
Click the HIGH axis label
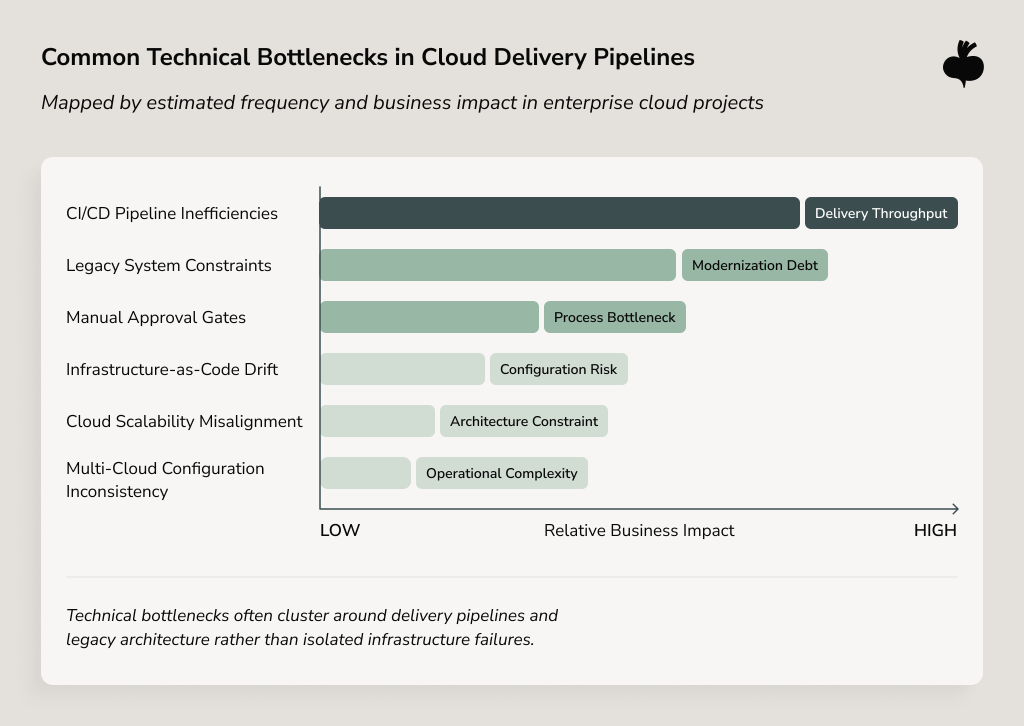coord(935,530)
